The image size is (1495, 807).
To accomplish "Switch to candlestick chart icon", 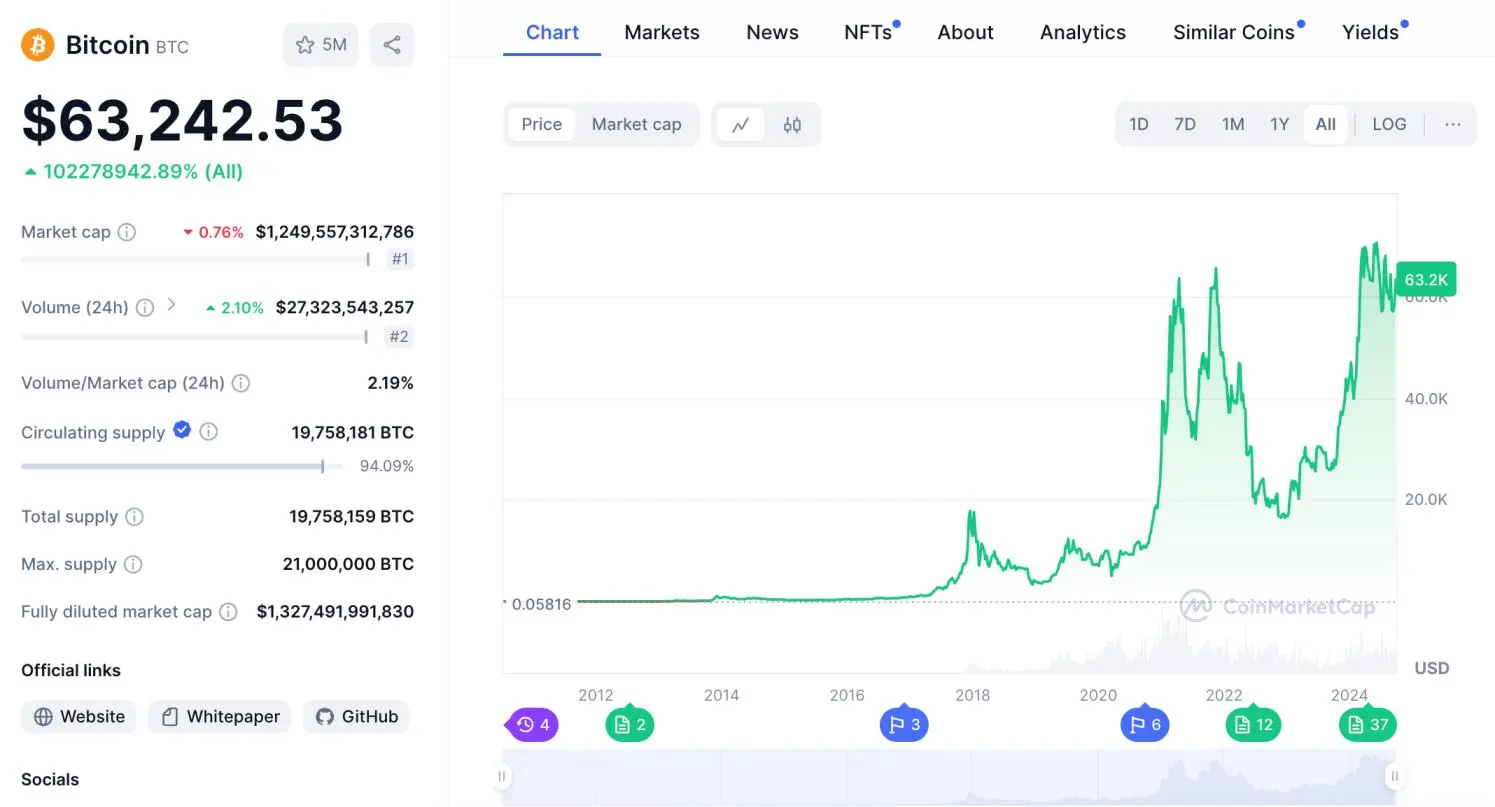I will click(x=792, y=125).
